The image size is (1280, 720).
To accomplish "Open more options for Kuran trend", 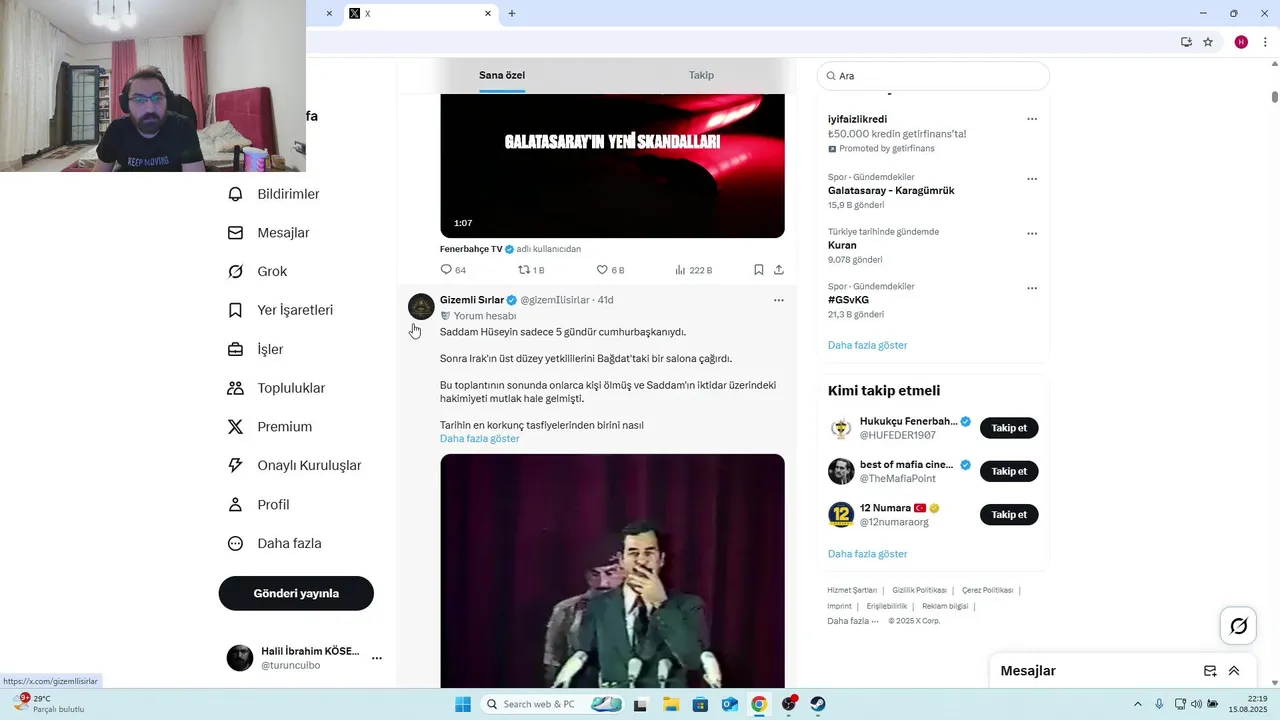I will tap(1032, 234).
